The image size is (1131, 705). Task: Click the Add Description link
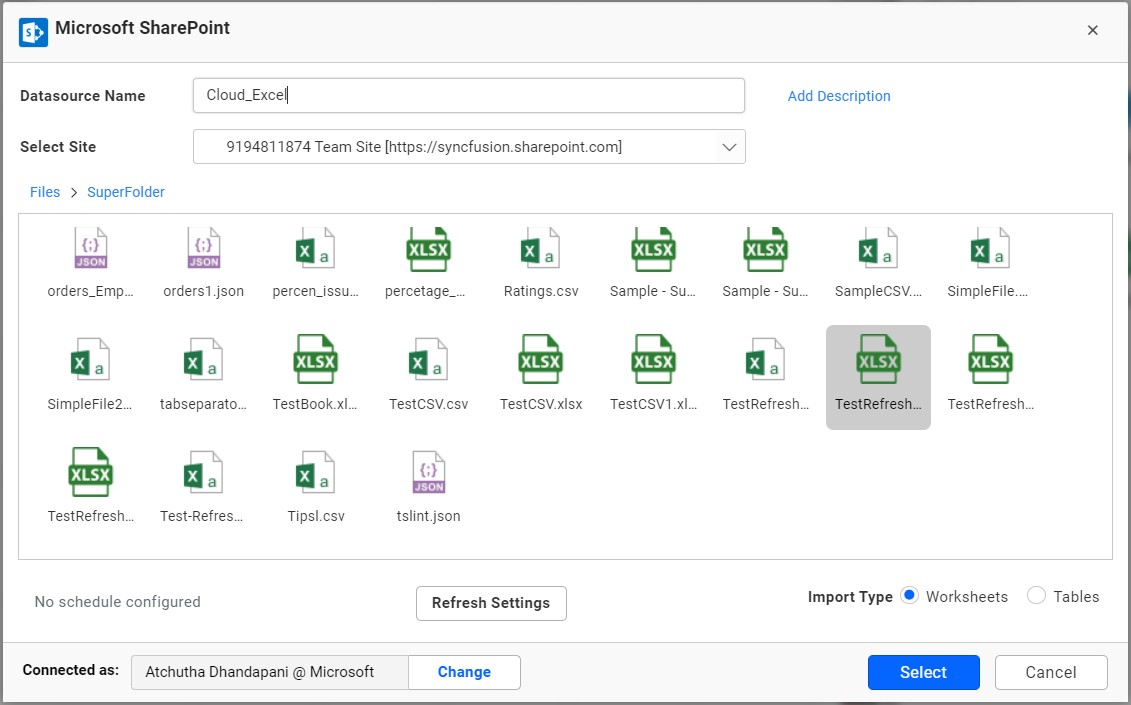pyautogui.click(x=839, y=96)
